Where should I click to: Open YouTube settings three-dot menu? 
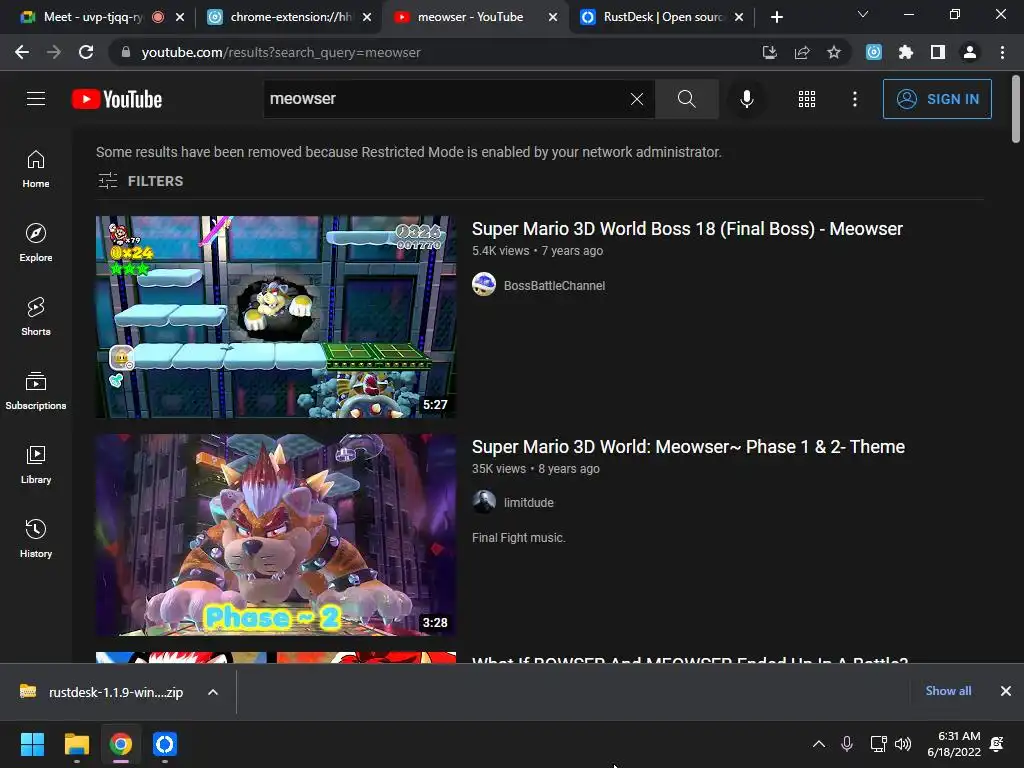[x=855, y=99]
